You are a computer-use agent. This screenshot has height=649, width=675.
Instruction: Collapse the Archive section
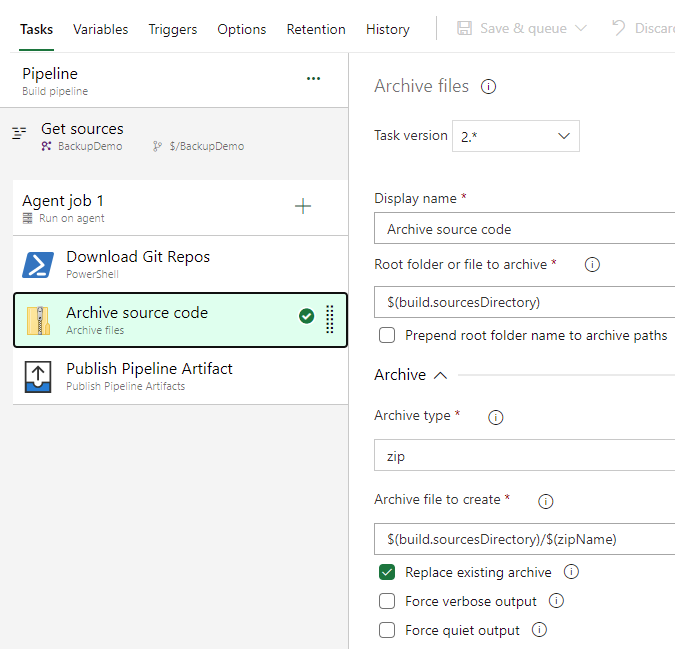pos(440,375)
